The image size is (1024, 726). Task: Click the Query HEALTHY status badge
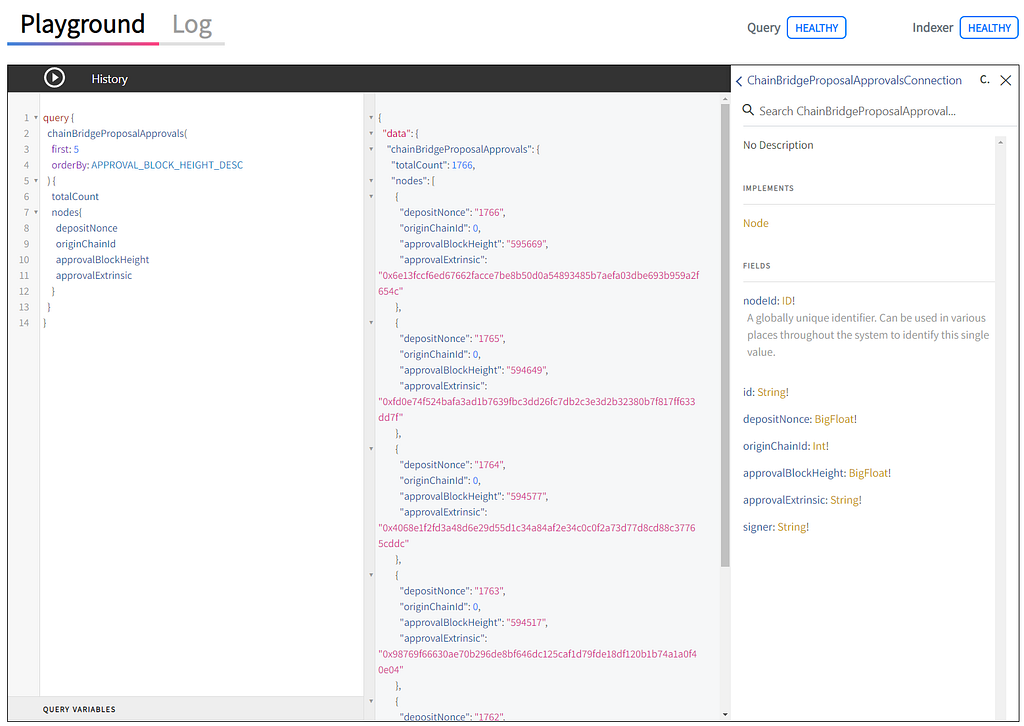816,28
